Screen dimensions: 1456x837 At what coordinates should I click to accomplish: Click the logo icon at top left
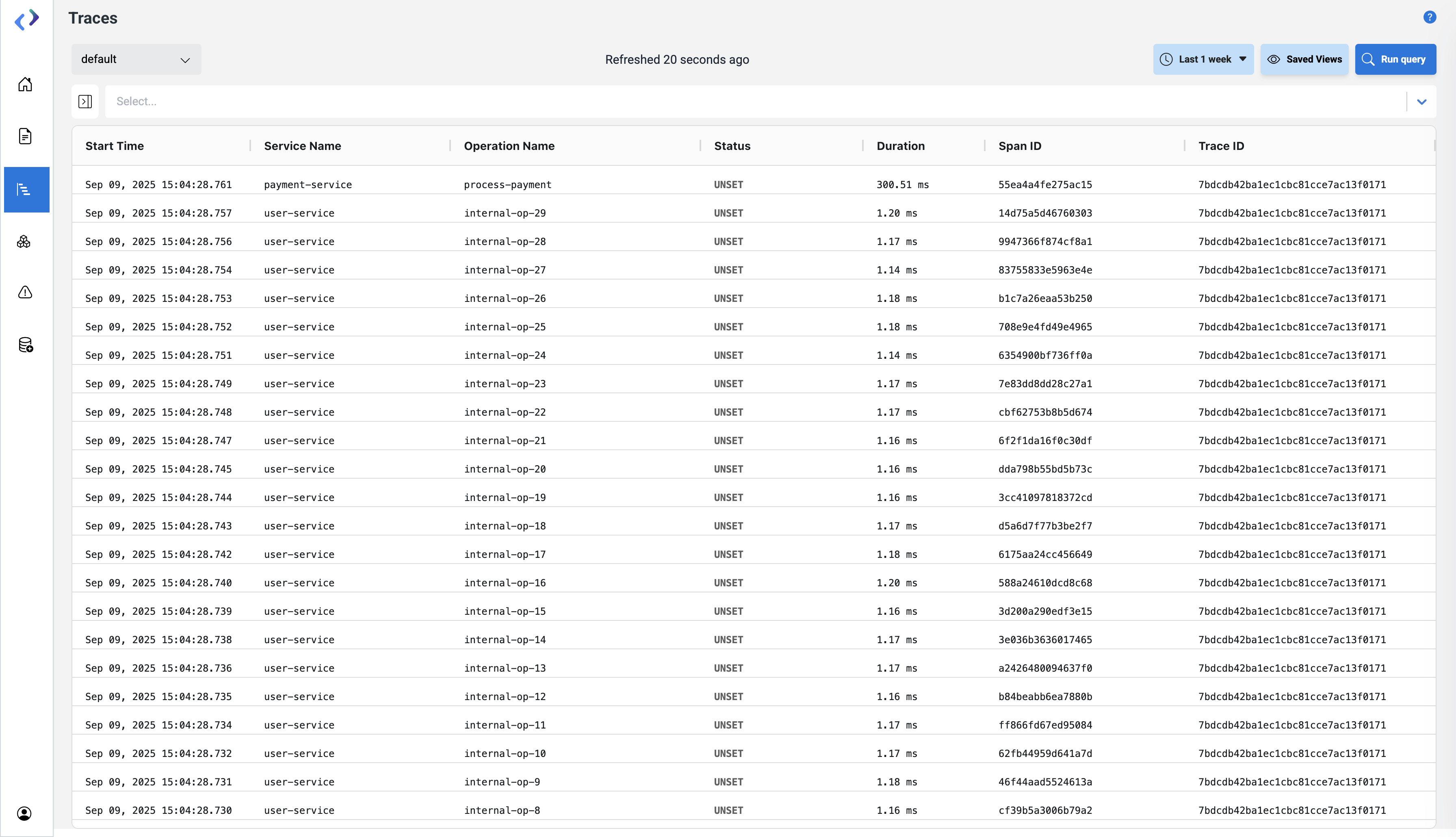(x=26, y=19)
